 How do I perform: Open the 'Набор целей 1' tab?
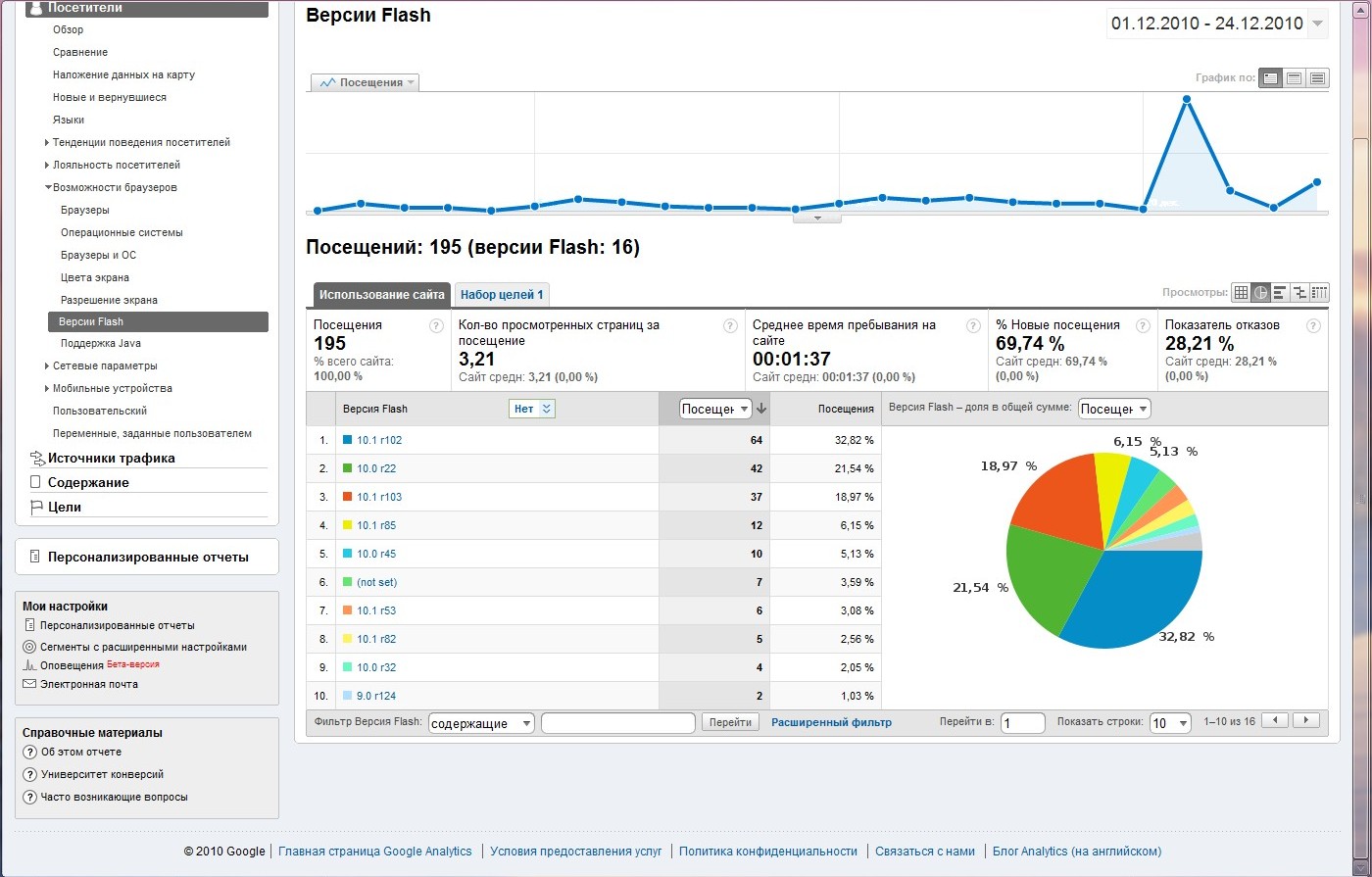point(502,295)
